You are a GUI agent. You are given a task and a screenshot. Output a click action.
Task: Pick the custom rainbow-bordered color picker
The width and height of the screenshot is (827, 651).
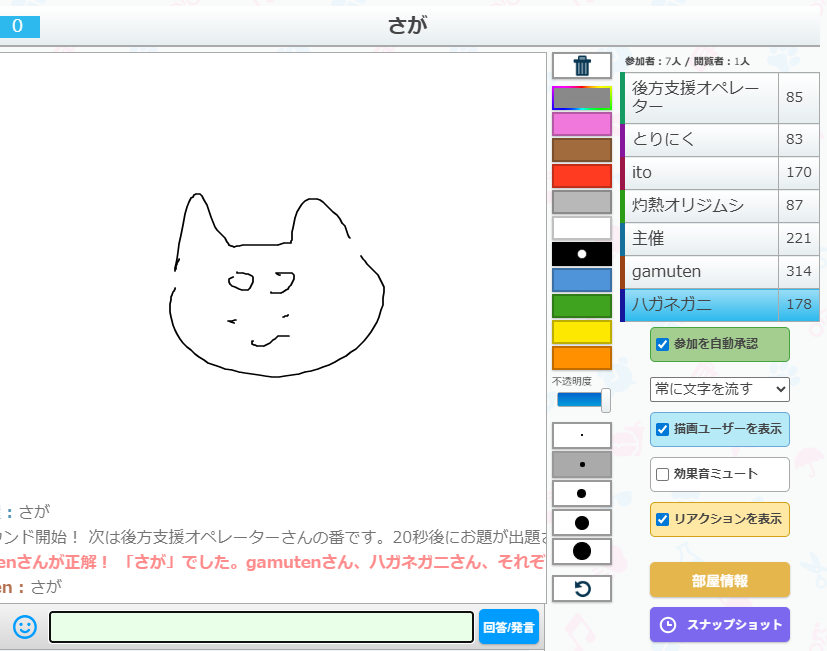(x=582, y=98)
